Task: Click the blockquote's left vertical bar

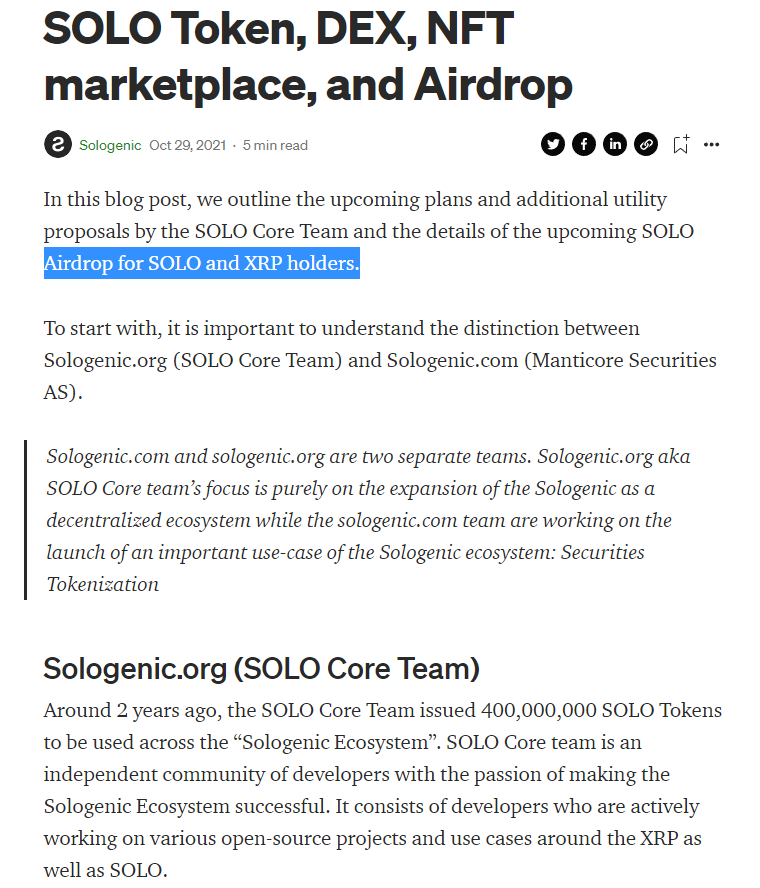Action: click(25, 520)
